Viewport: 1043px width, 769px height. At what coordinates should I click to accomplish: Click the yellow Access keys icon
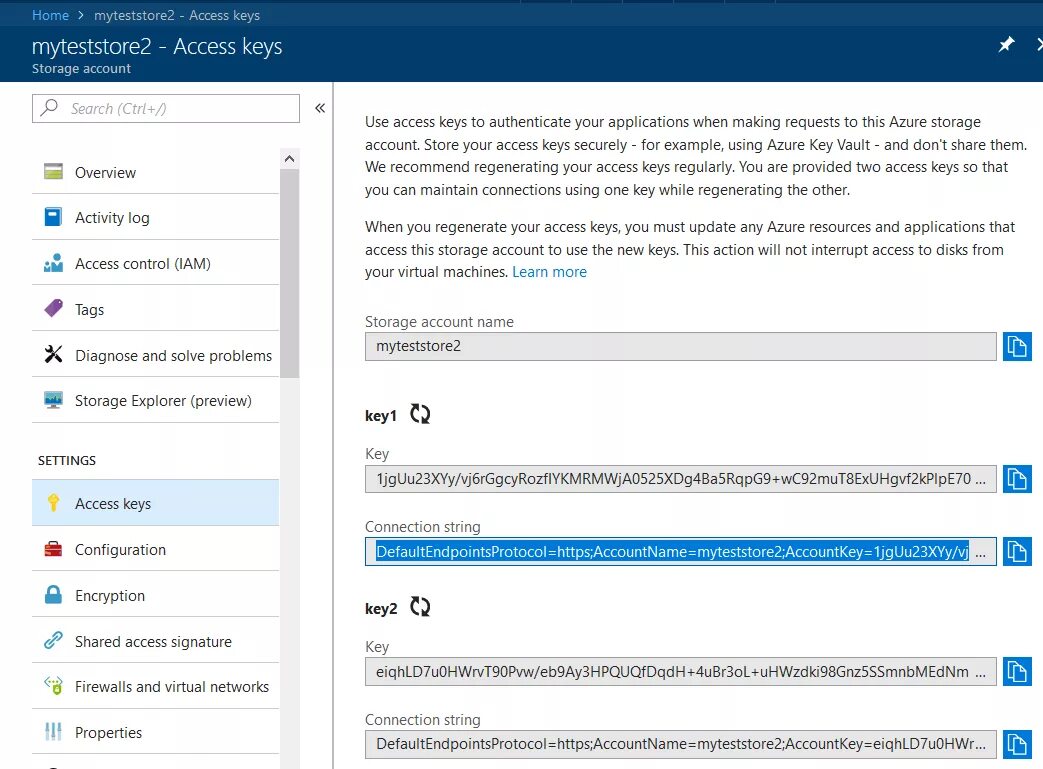(x=53, y=503)
